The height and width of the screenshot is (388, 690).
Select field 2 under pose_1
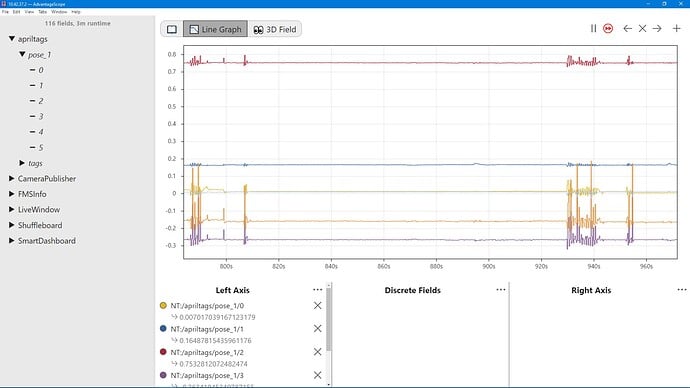40,101
